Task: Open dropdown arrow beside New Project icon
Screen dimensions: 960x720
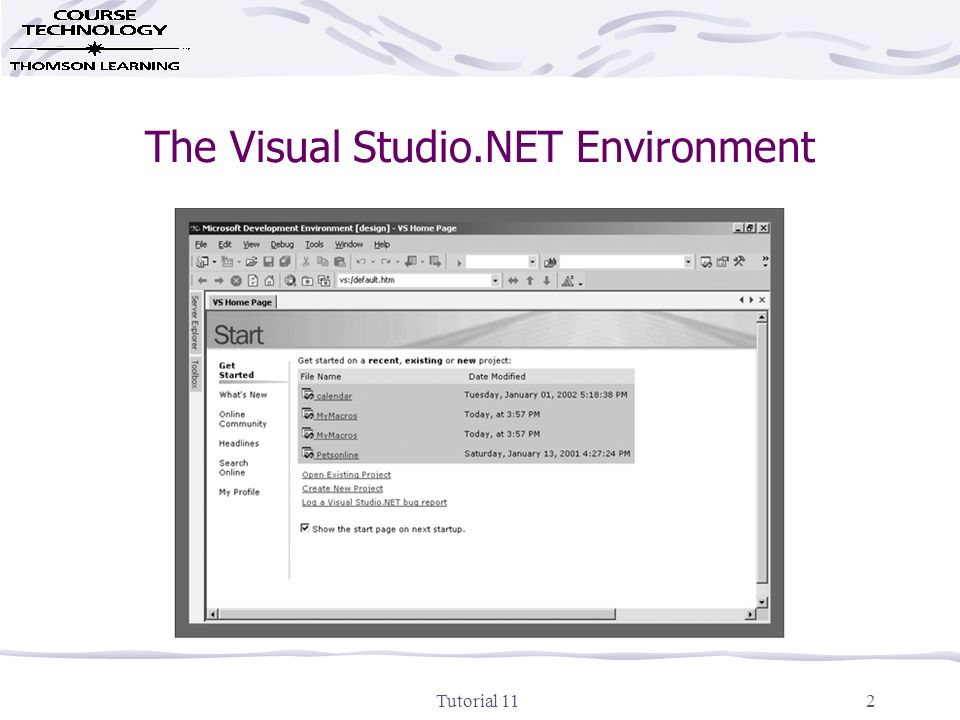Action: [x=214, y=263]
